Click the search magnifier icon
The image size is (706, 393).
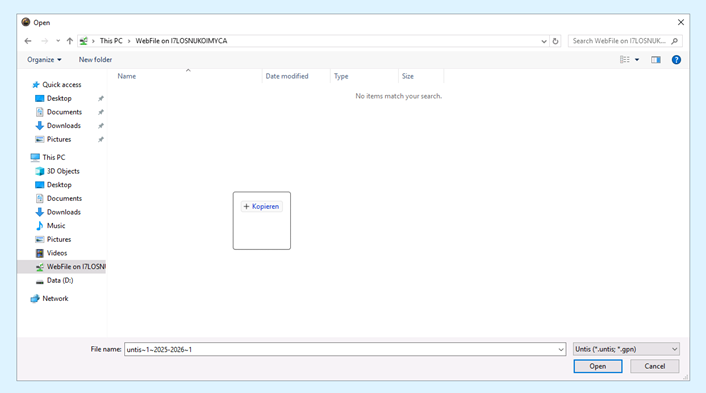tap(674, 41)
